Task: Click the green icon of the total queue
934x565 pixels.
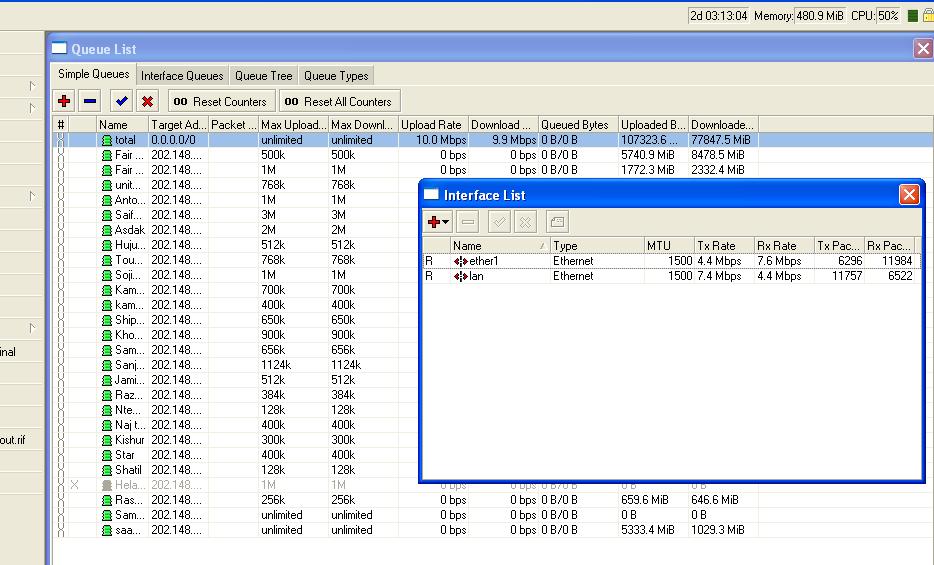Action: pyautogui.click(x=106, y=140)
